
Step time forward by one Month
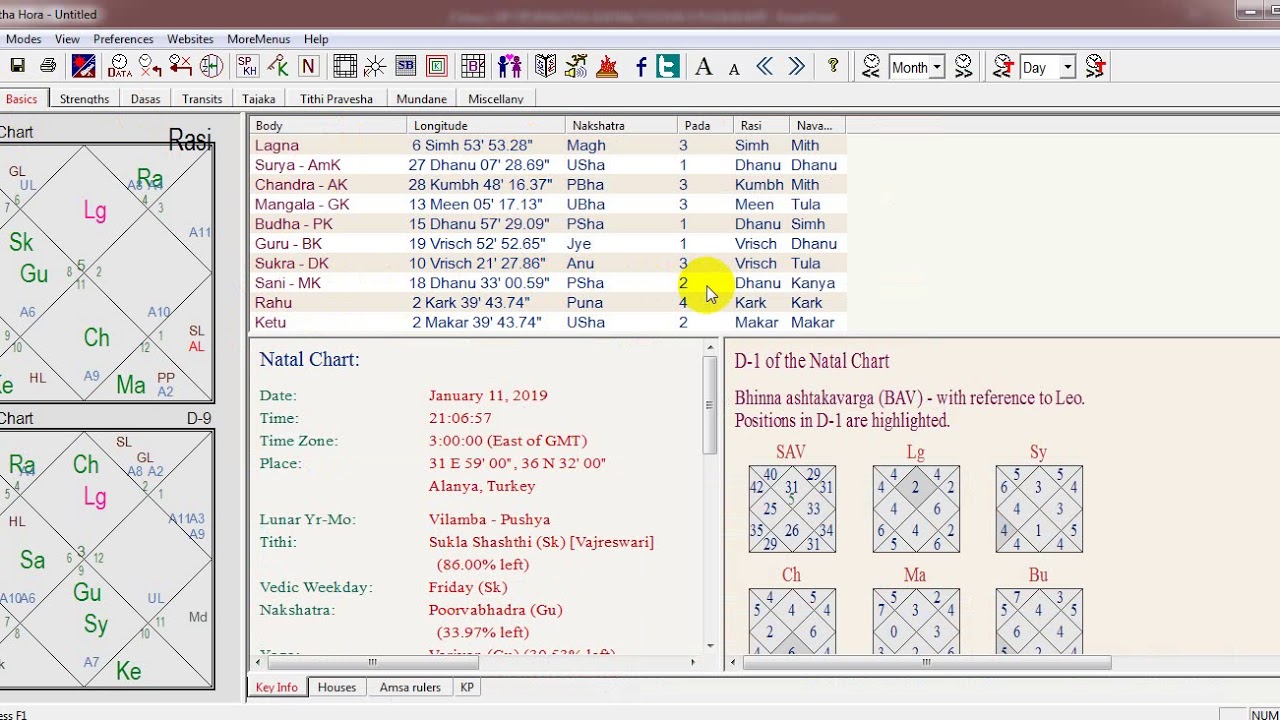point(963,66)
